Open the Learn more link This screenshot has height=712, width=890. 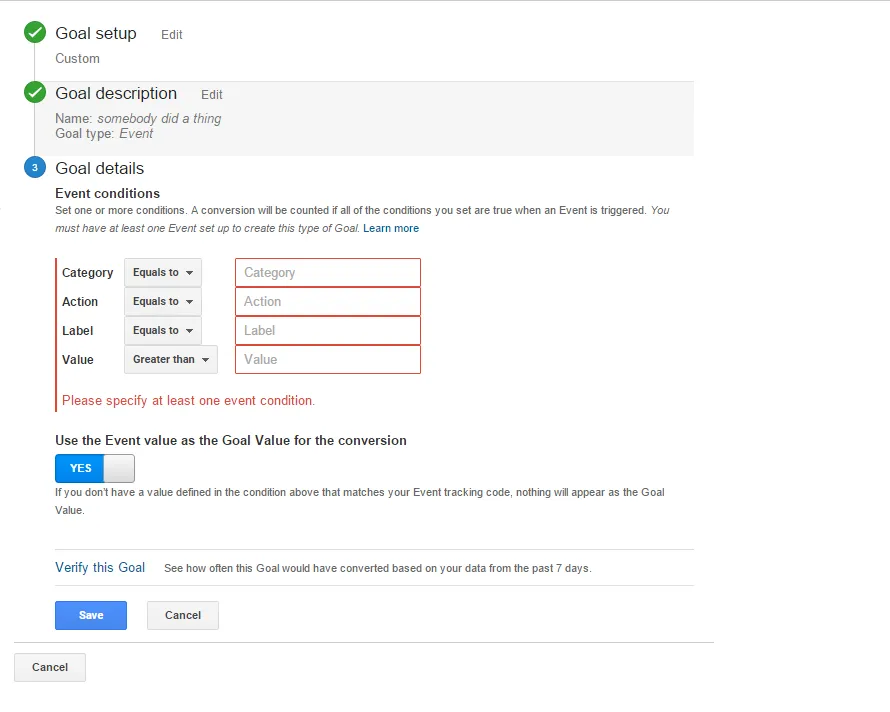391,228
